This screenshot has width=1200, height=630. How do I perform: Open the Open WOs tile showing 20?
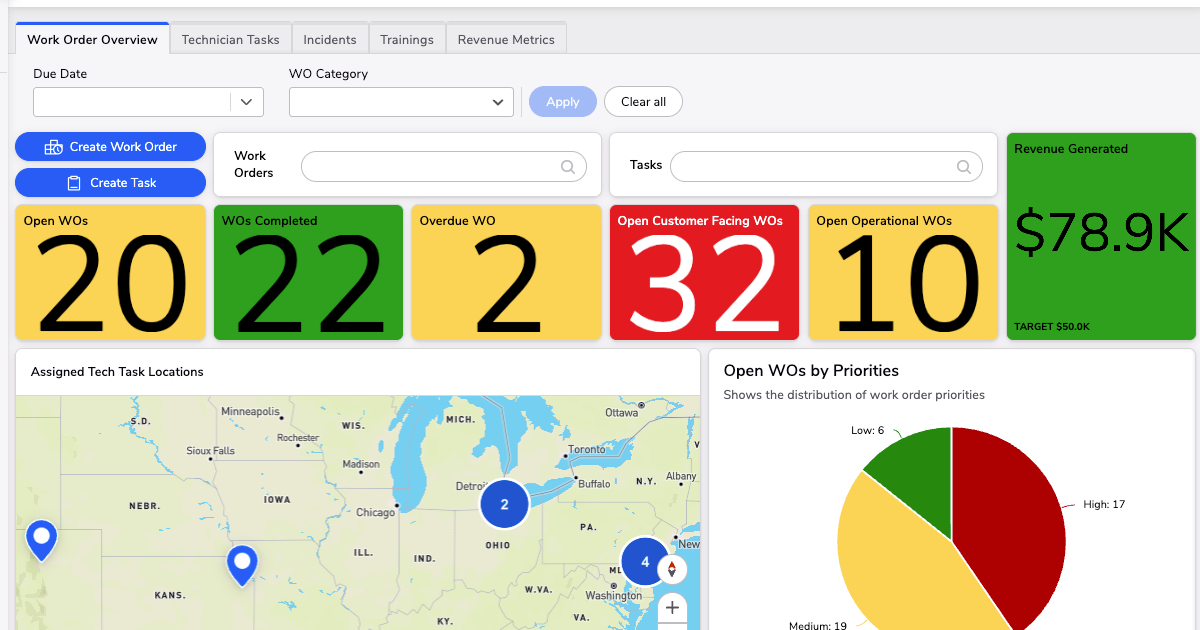point(110,273)
